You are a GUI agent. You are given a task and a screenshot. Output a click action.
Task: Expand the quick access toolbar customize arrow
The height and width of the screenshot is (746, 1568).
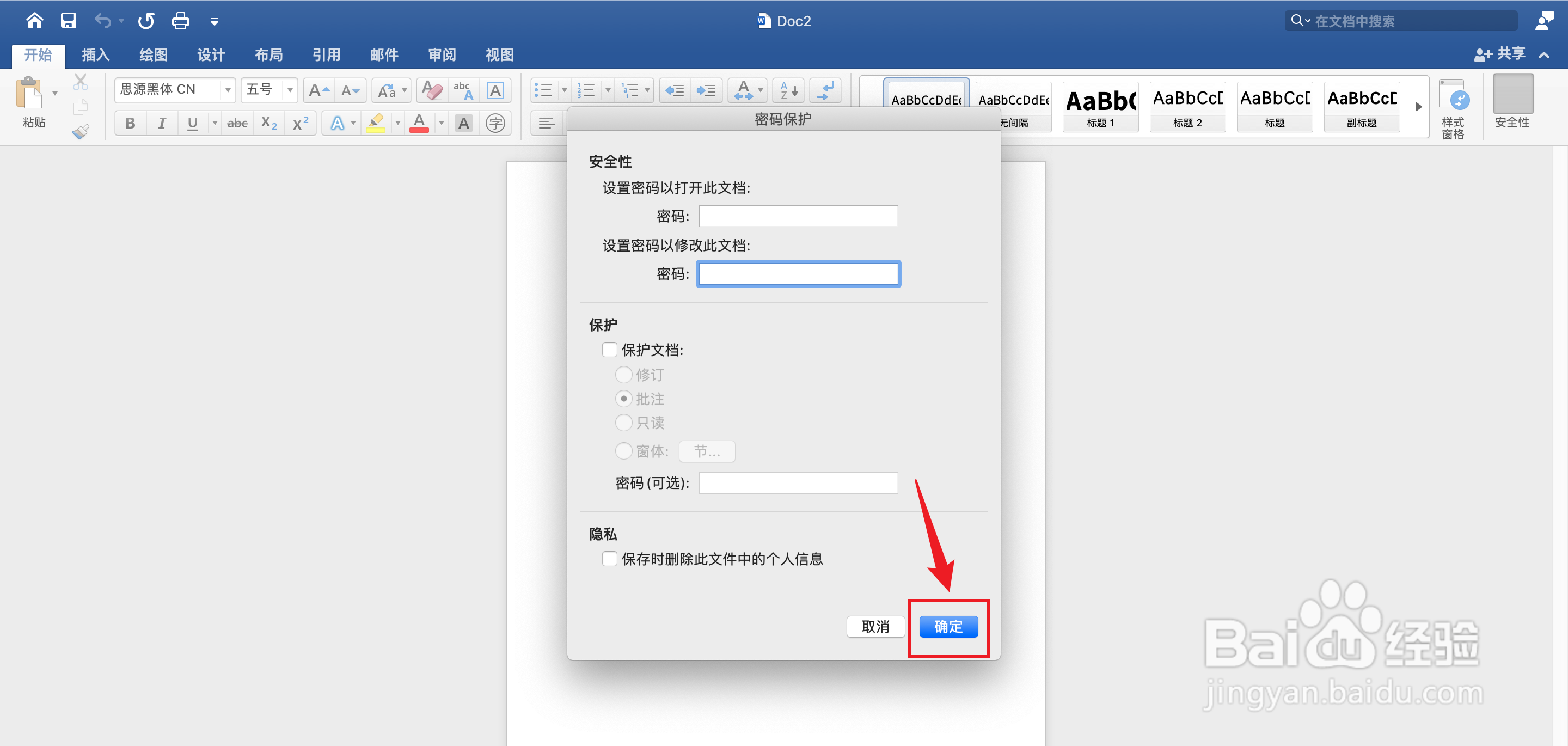tap(215, 22)
